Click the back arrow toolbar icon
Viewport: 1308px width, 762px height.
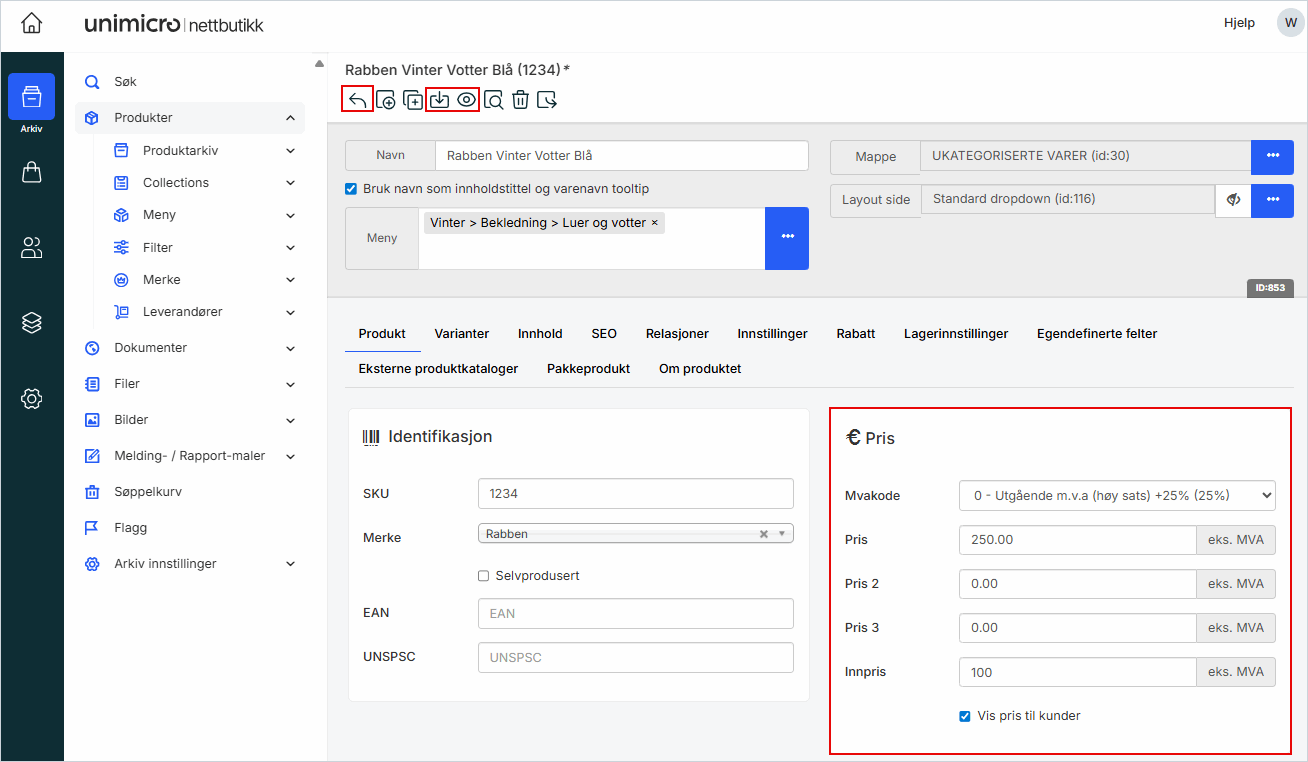coord(357,99)
